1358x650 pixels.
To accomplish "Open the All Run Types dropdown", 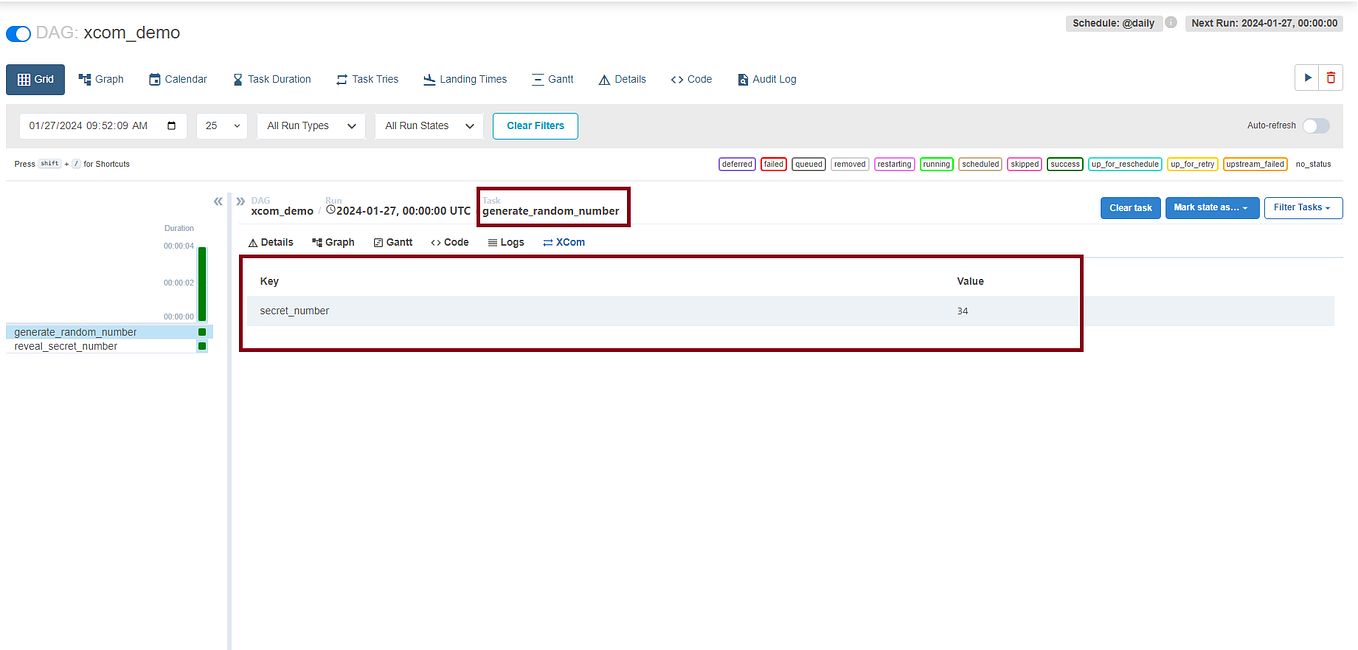I will 311,126.
